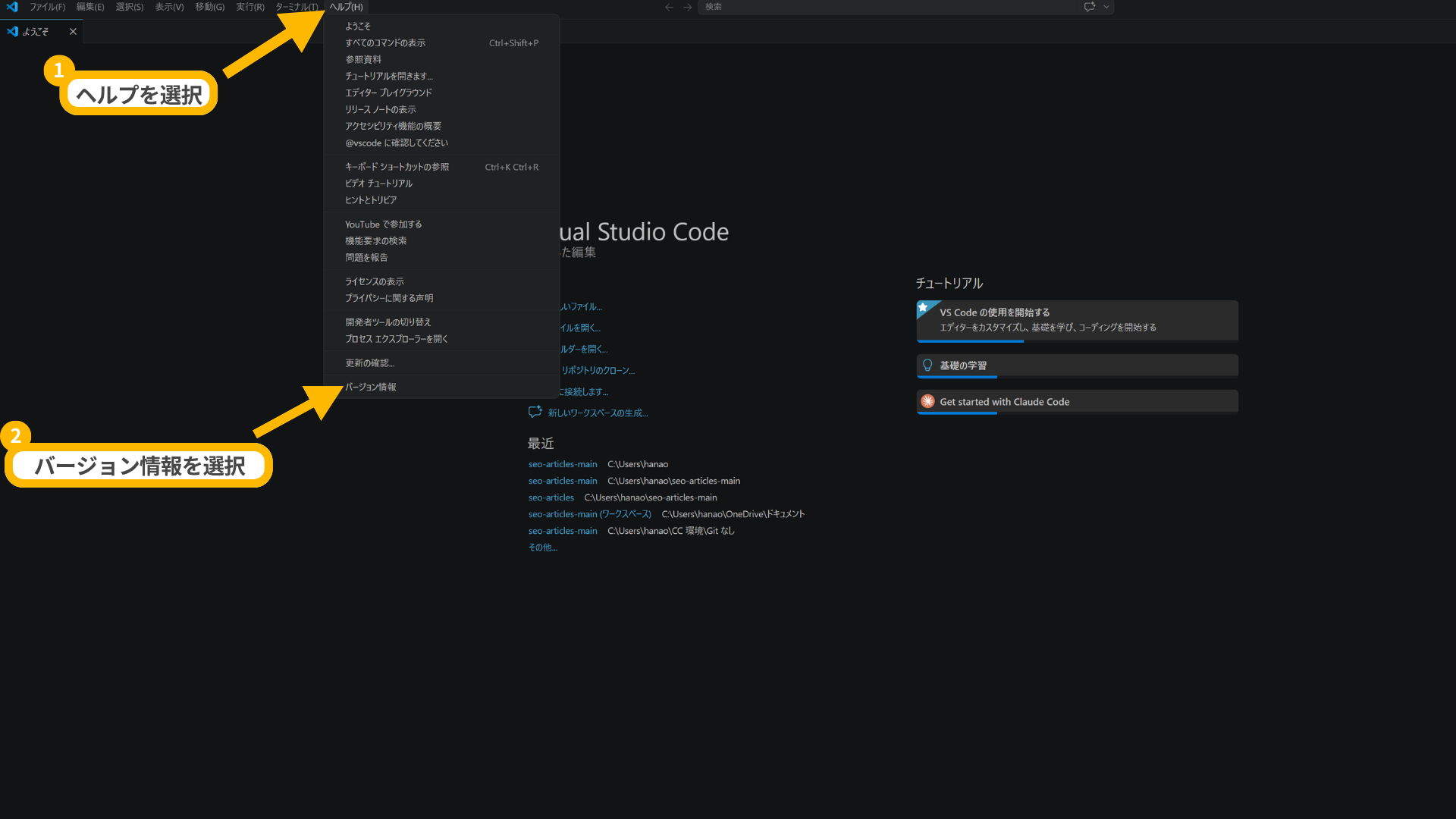Open the ターミナル(T) menu
The image size is (1456, 819).
pyautogui.click(x=297, y=7)
